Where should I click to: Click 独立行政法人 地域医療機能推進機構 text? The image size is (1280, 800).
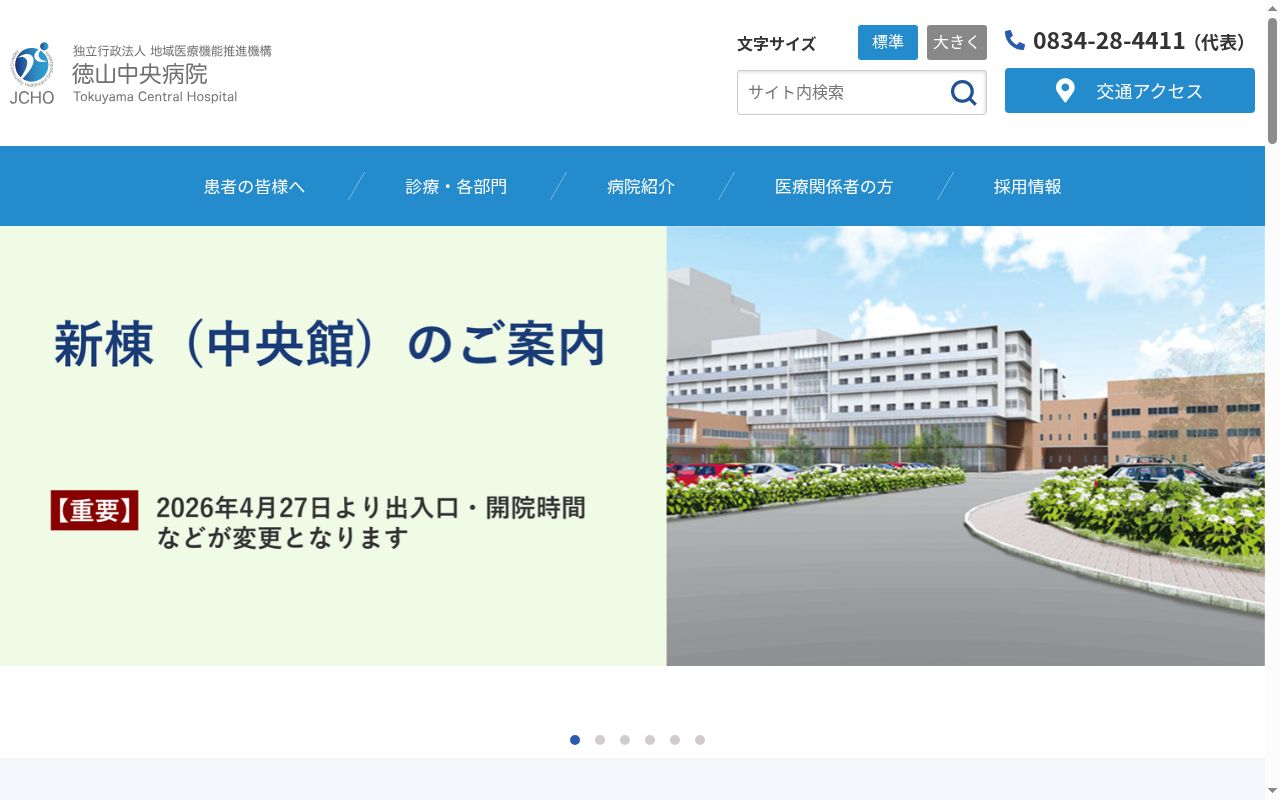click(172, 51)
